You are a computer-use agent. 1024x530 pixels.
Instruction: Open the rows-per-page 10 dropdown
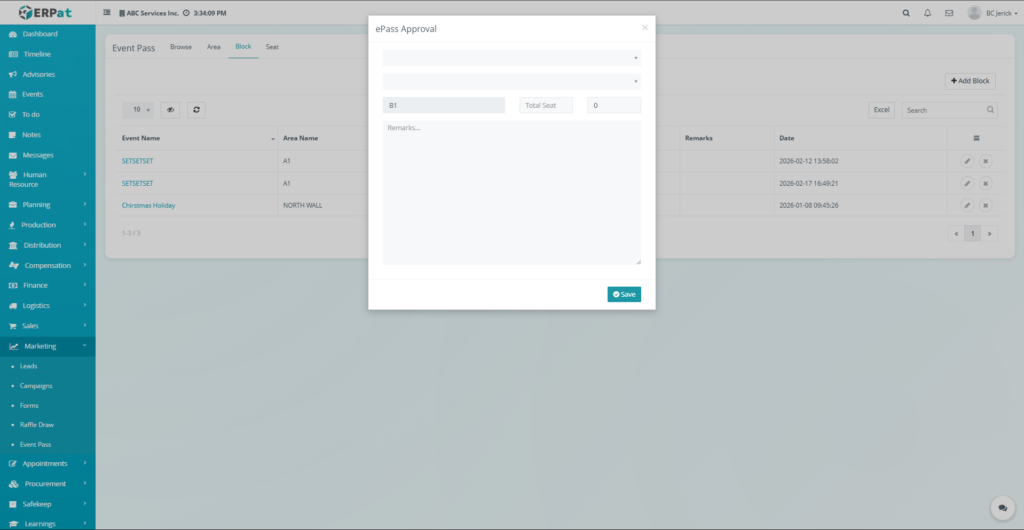point(138,110)
